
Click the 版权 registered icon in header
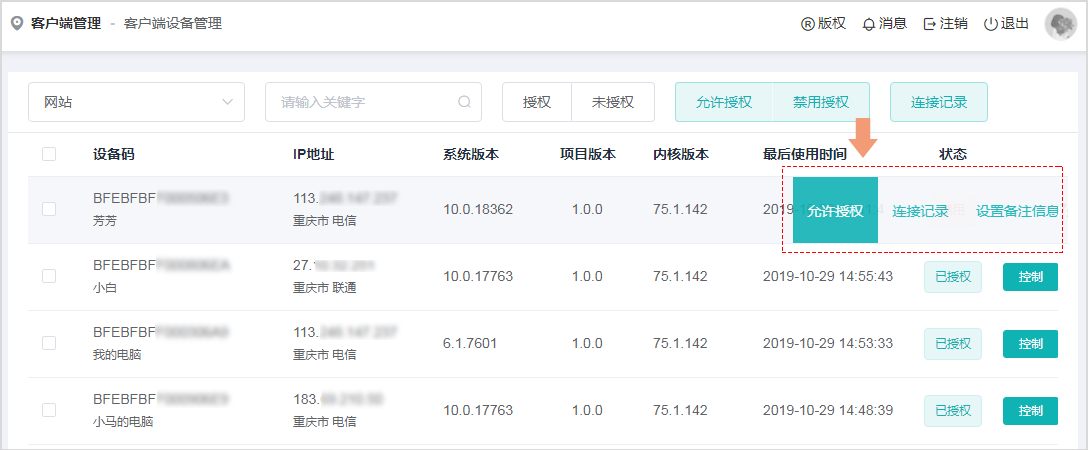[x=808, y=24]
